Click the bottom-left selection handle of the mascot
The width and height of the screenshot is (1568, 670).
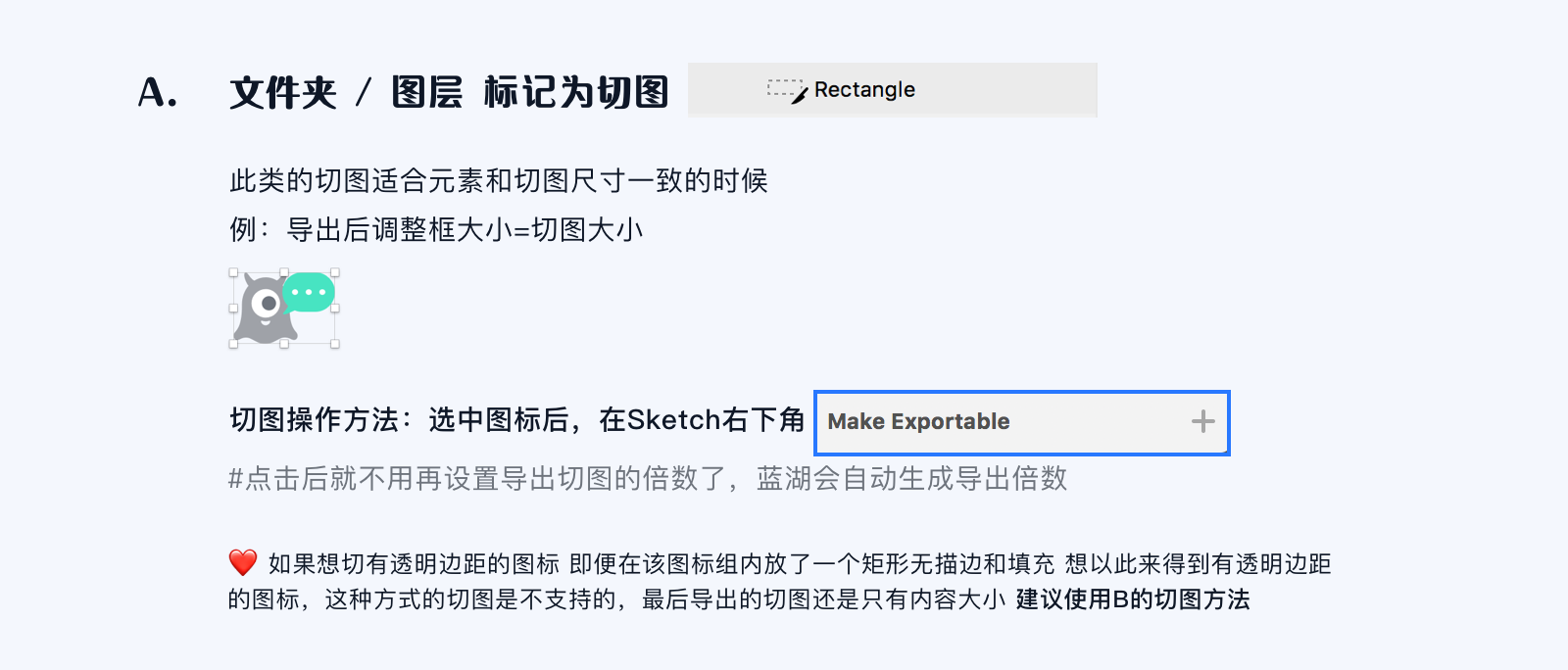233,344
